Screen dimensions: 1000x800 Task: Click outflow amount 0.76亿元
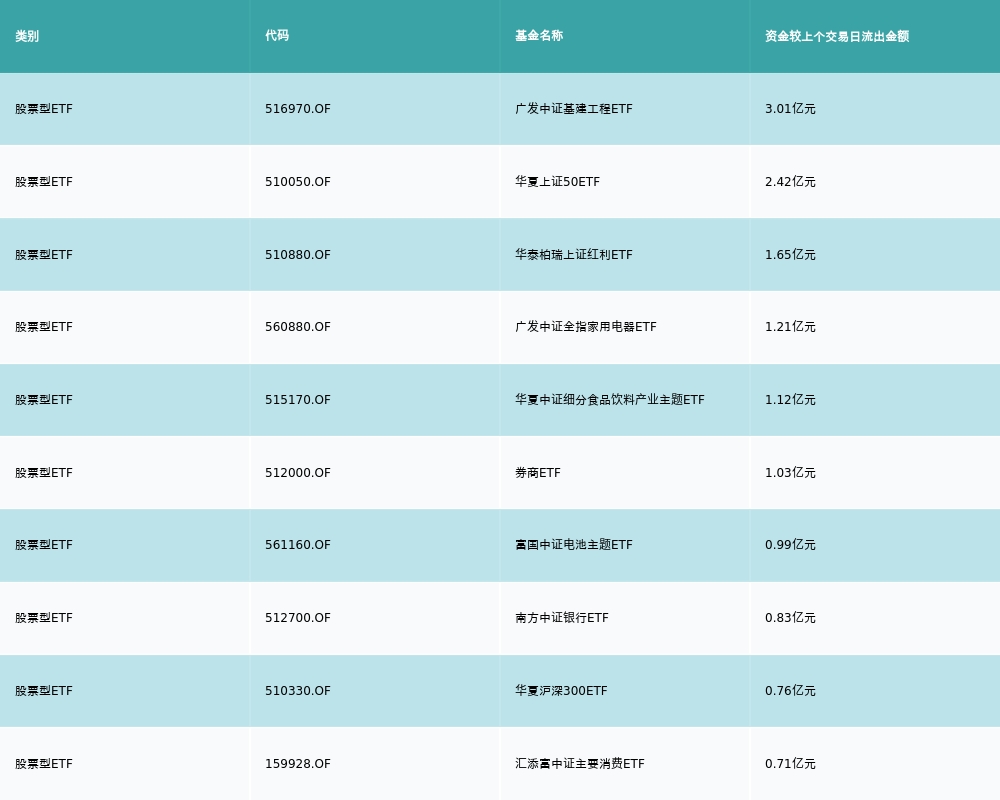click(x=790, y=691)
